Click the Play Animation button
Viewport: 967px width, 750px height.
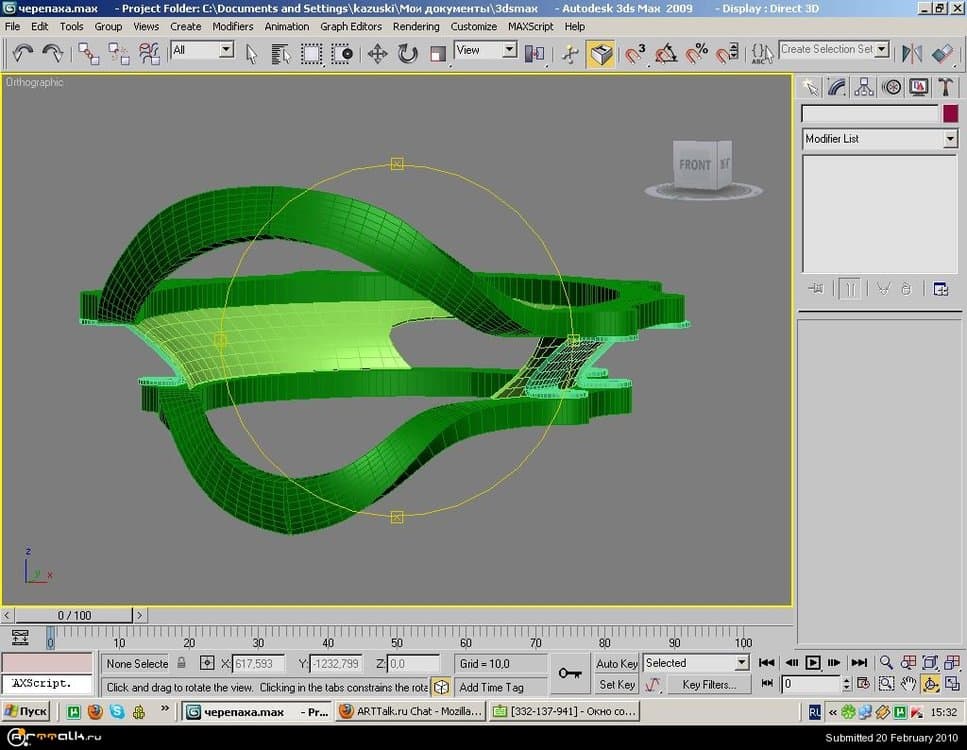click(x=813, y=662)
